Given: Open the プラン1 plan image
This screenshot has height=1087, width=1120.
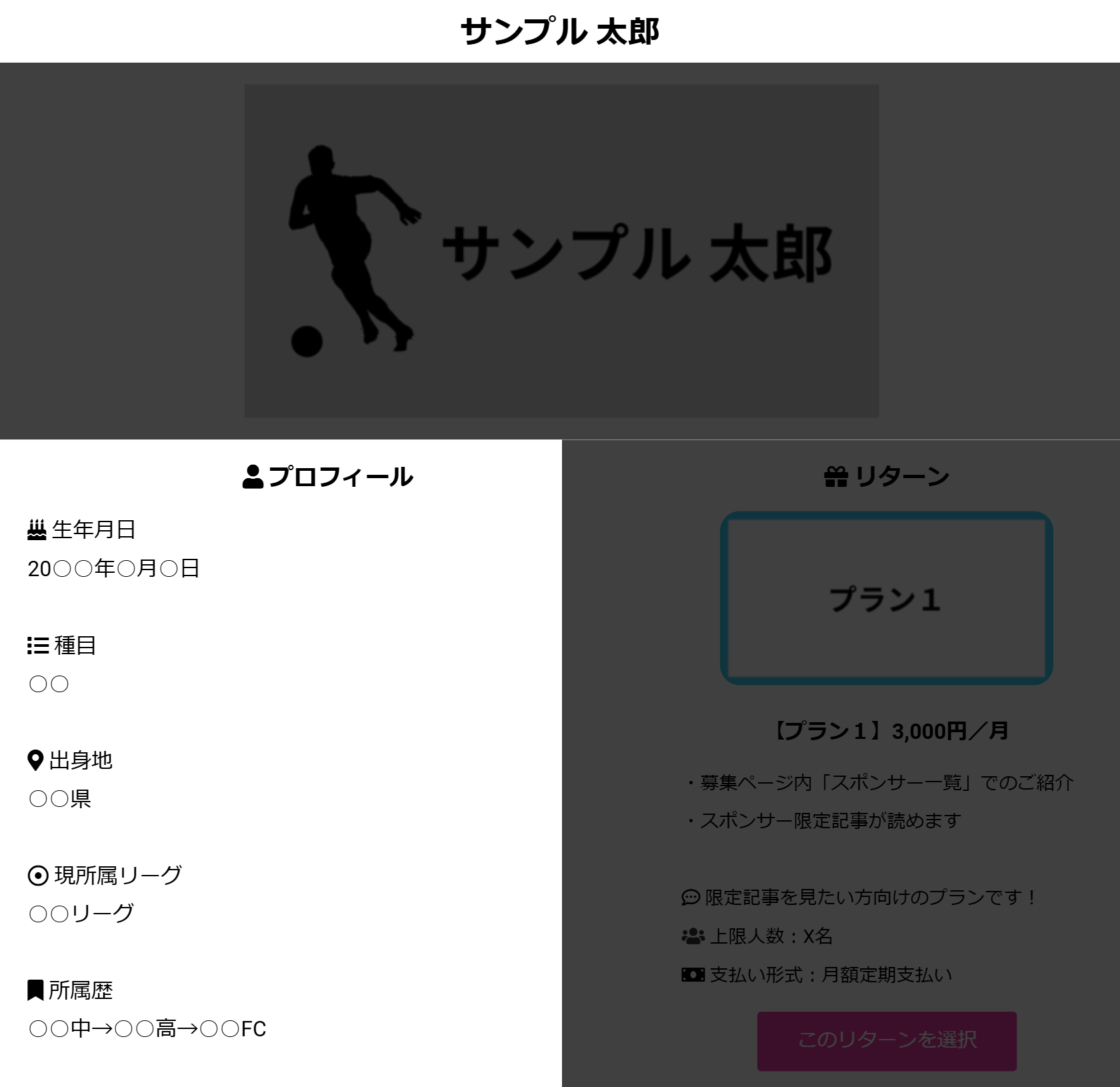Looking at the screenshot, I should point(887,598).
